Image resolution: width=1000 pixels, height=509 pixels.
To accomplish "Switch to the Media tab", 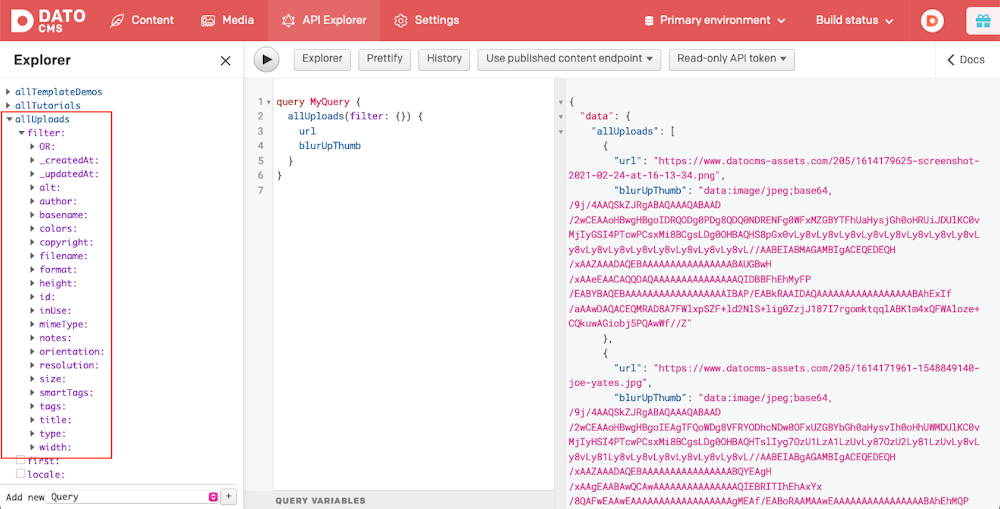I will click(227, 21).
